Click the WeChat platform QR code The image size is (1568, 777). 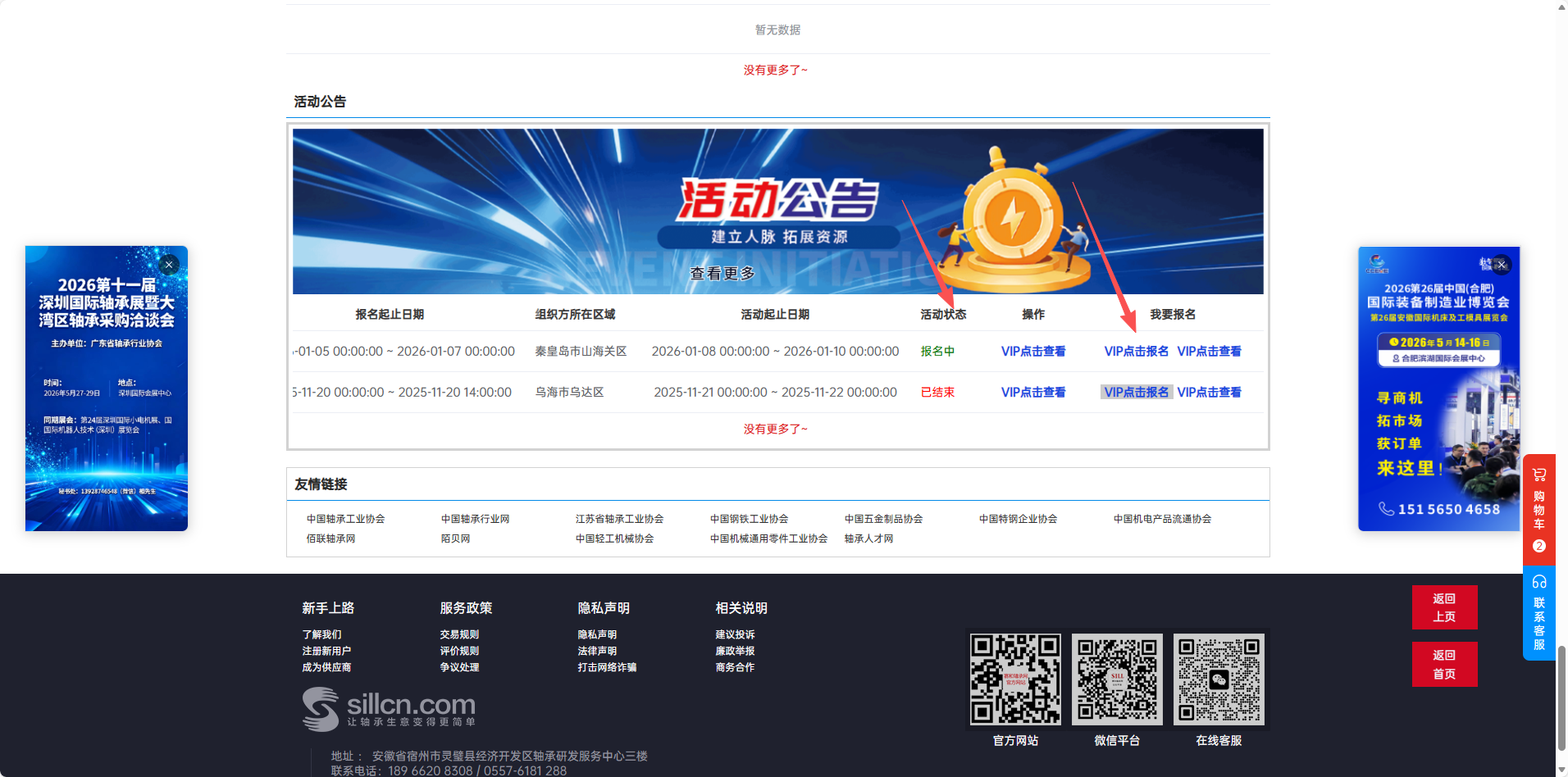(1117, 679)
